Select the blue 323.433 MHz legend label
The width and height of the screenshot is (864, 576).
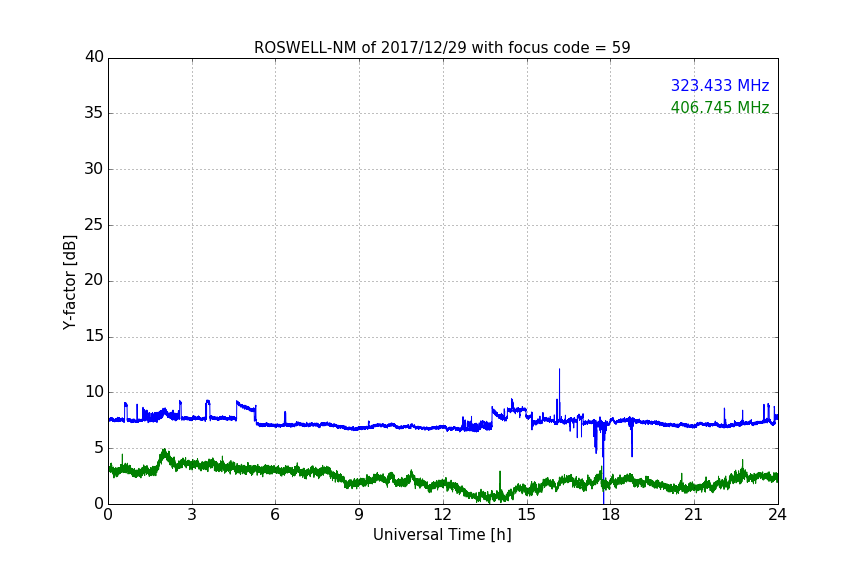click(x=720, y=85)
